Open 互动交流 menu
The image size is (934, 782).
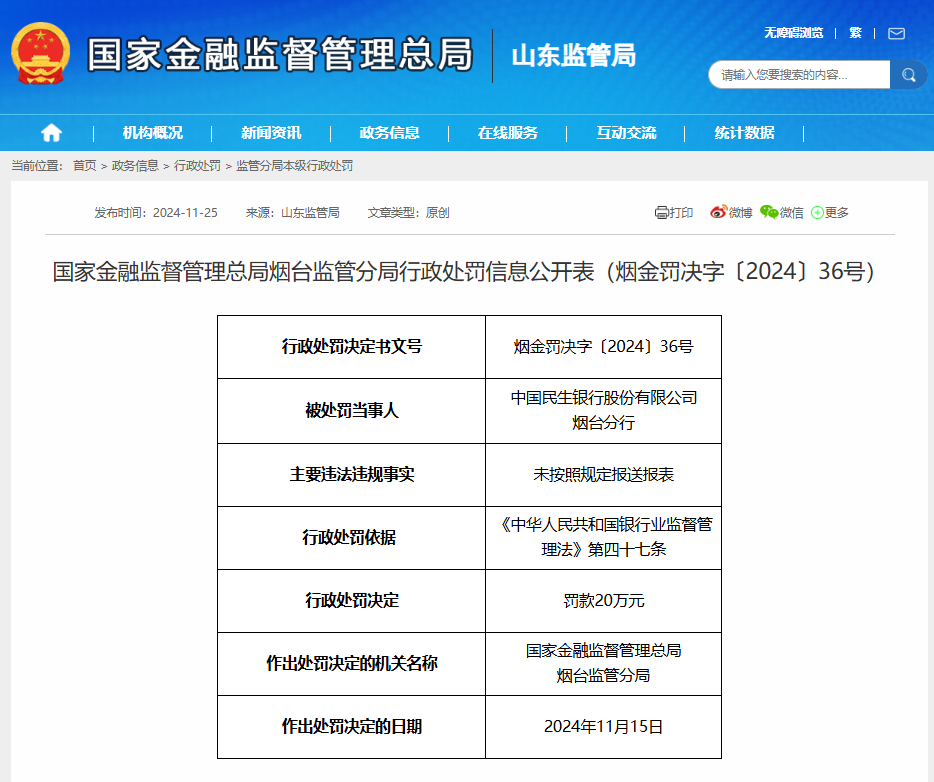(626, 133)
